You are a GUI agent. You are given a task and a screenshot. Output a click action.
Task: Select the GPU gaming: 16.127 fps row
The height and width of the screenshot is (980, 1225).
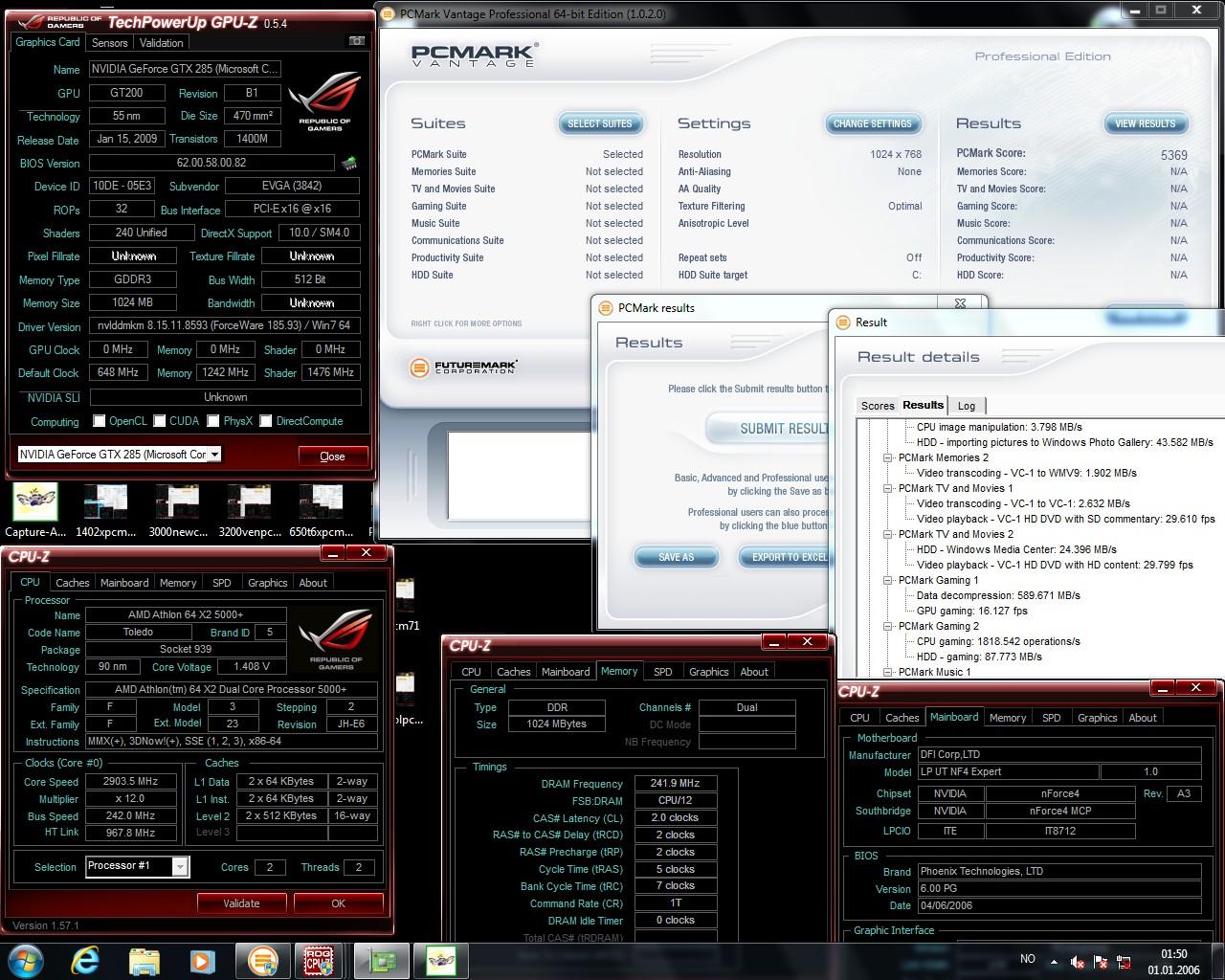click(x=971, y=611)
